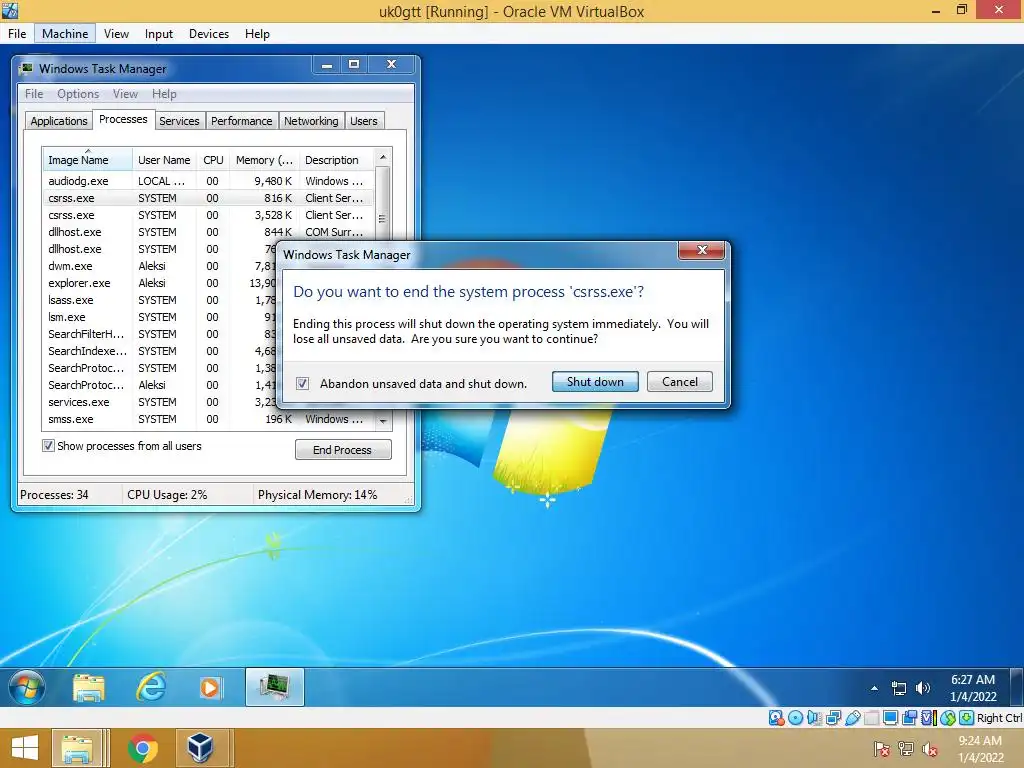Image resolution: width=1024 pixels, height=768 pixels.
Task: Open VirtualBox Devices menu
Action: (x=209, y=34)
